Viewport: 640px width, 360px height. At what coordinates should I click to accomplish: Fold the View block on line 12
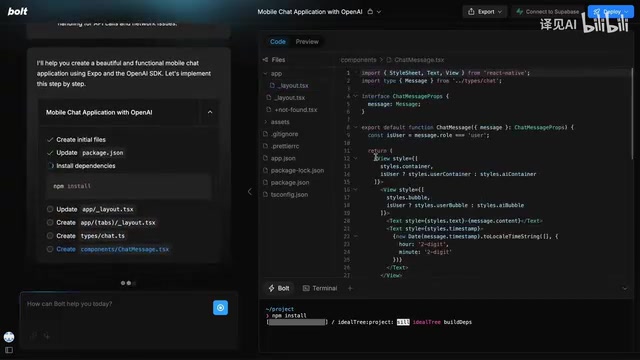click(356, 158)
